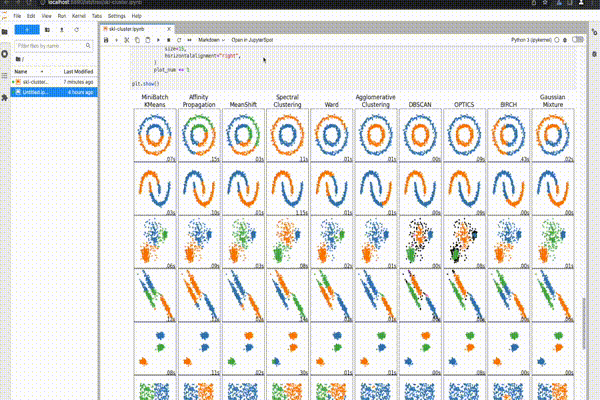Viewport: 600px width, 400px height.
Task: Open the Property Inspector right sidebar
Action: click(x=594, y=32)
